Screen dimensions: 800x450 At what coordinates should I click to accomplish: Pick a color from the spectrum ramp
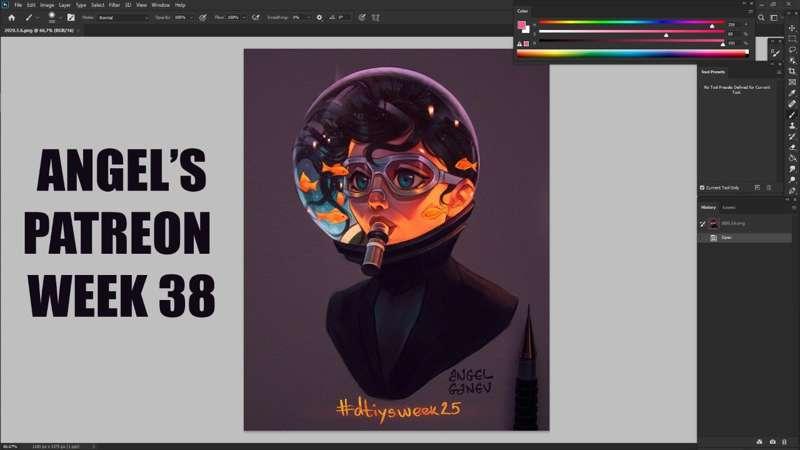click(633, 54)
